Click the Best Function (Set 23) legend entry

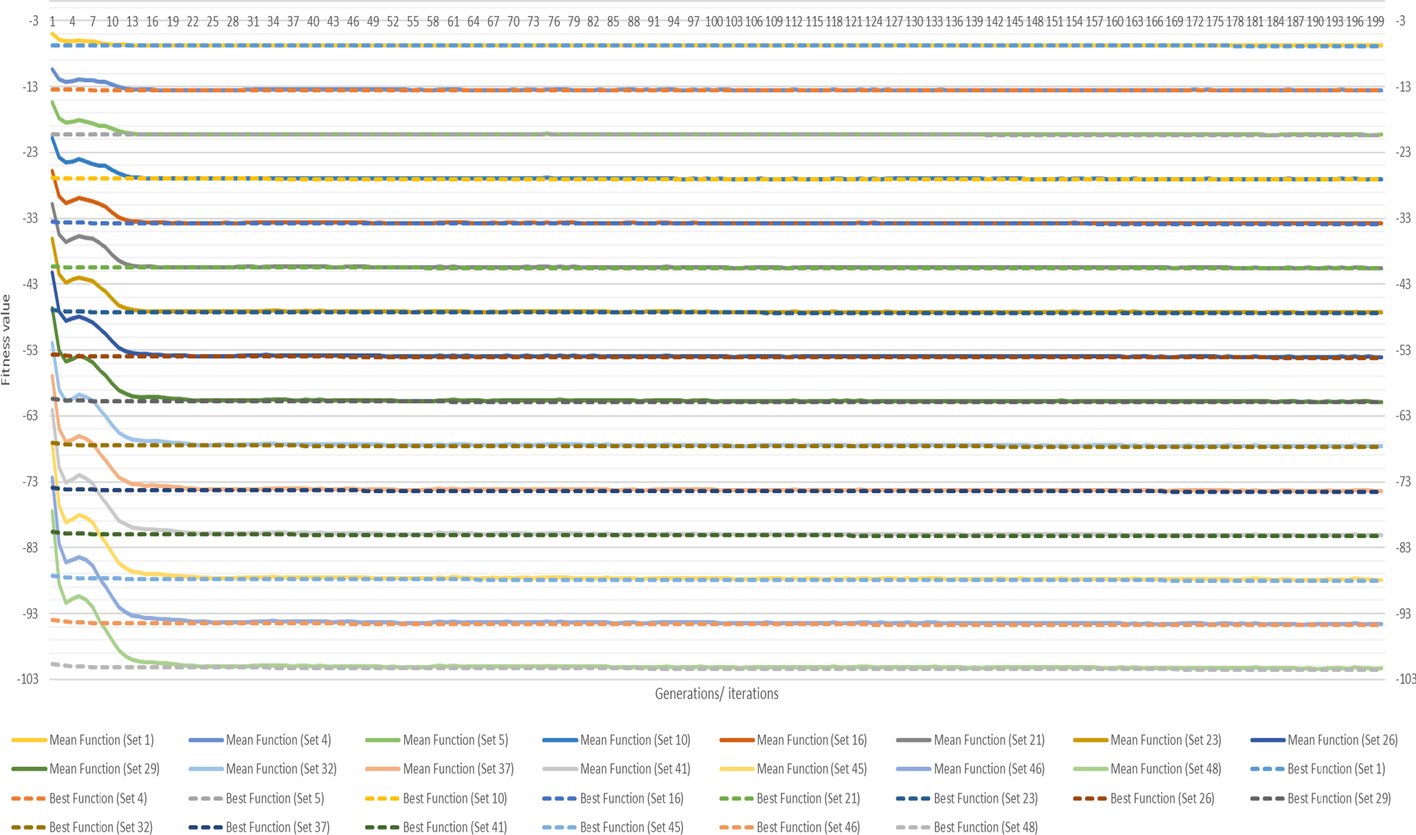pos(966,798)
